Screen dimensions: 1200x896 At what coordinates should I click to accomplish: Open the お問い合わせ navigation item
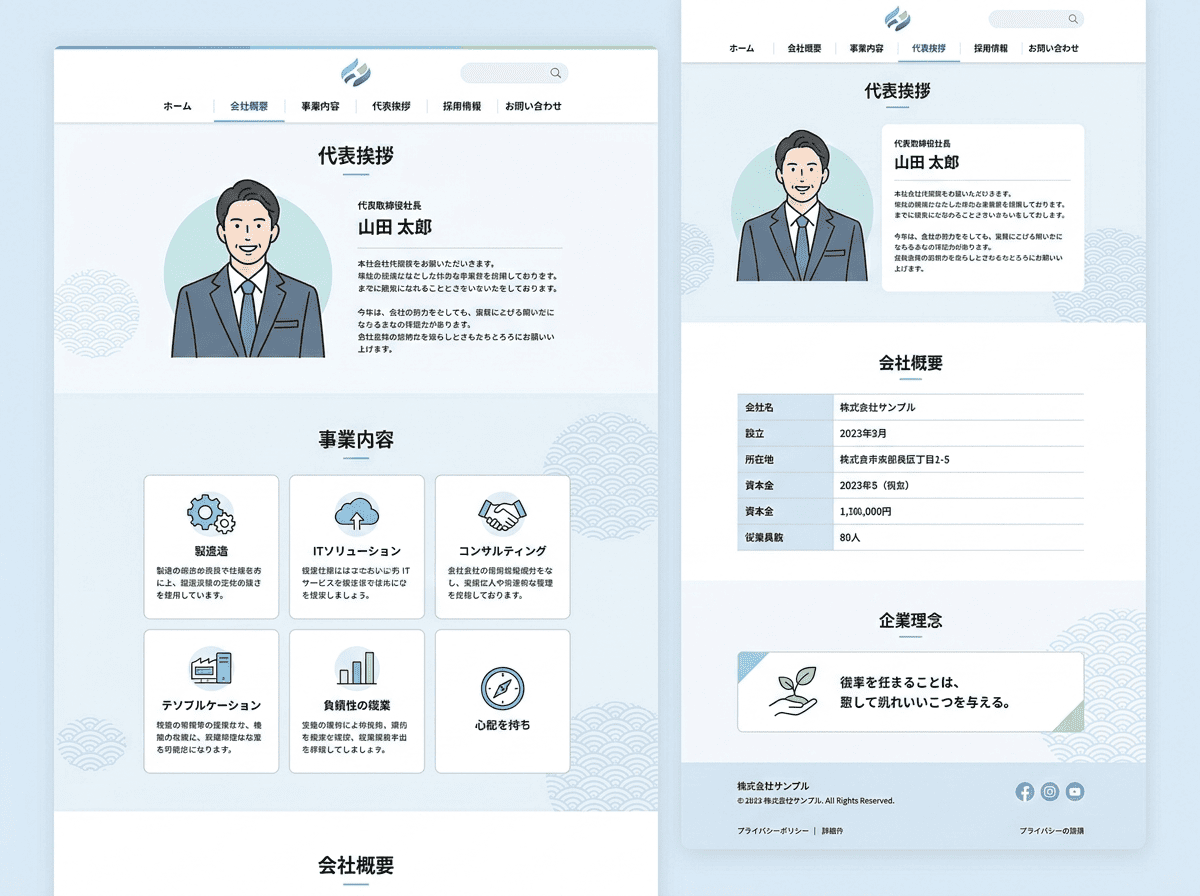533,105
